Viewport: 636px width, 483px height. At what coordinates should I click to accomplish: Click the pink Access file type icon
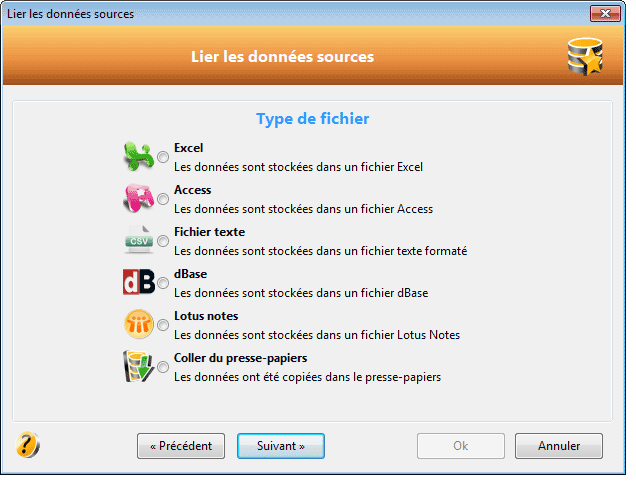(x=139, y=199)
